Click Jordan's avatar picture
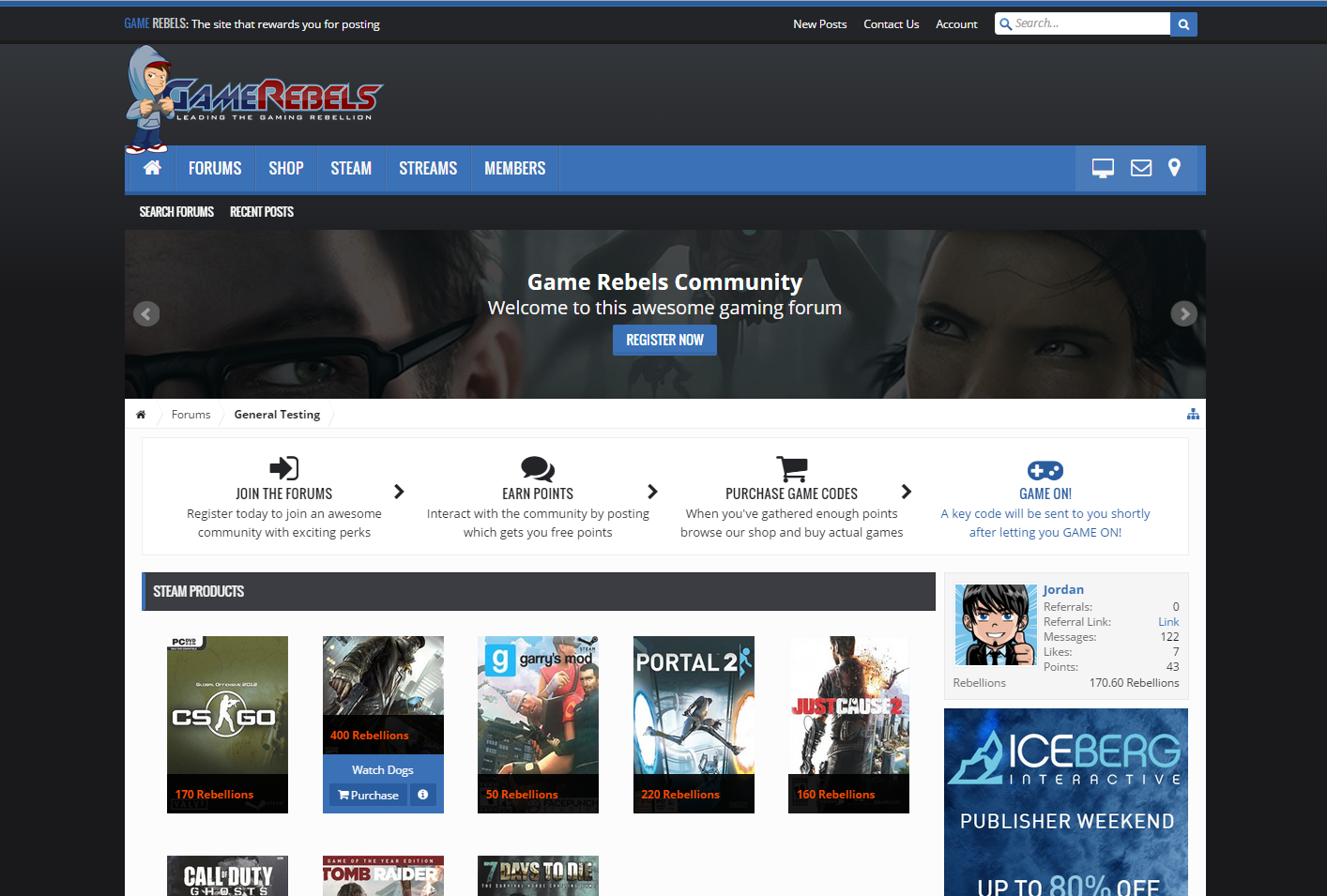 pyautogui.click(x=995, y=625)
